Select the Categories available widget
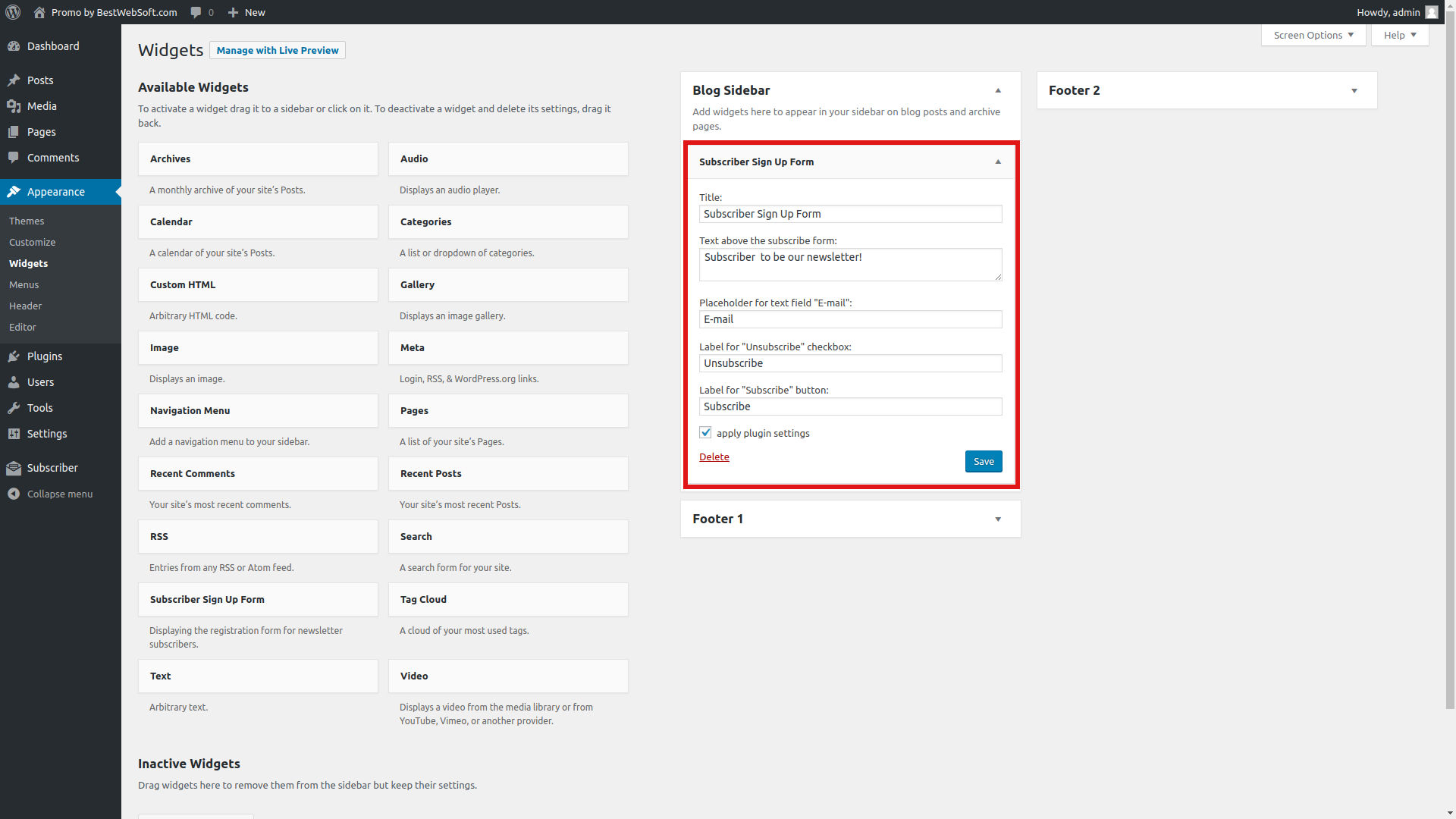1456x819 pixels. point(508,221)
